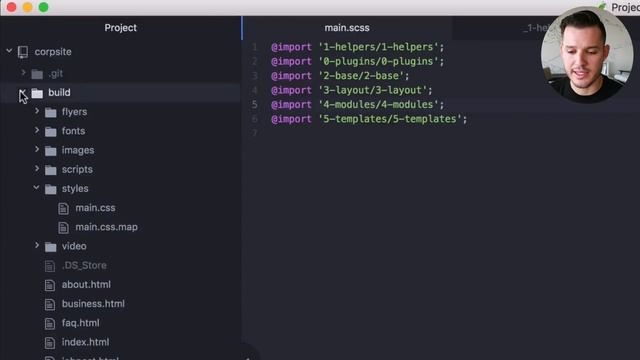This screenshot has height=360, width=640.
Task: Place cursor on empty line 7
Action: point(441,133)
